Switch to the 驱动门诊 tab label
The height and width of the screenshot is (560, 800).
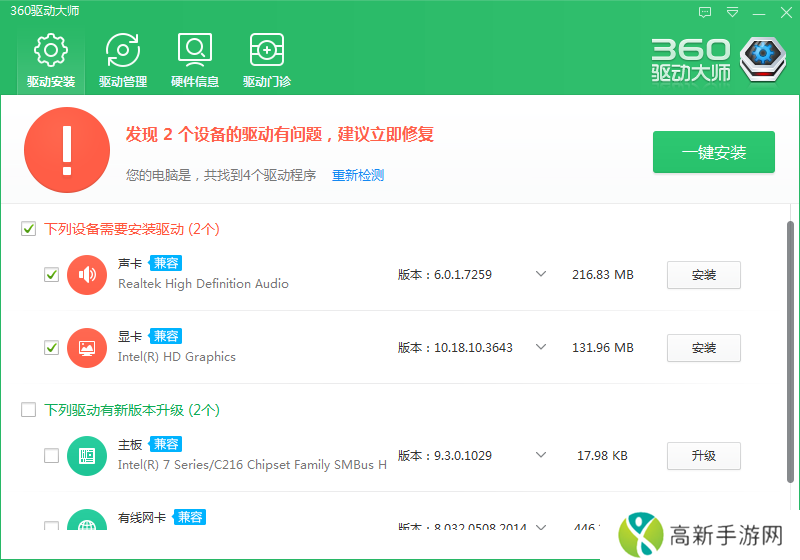coord(267,82)
